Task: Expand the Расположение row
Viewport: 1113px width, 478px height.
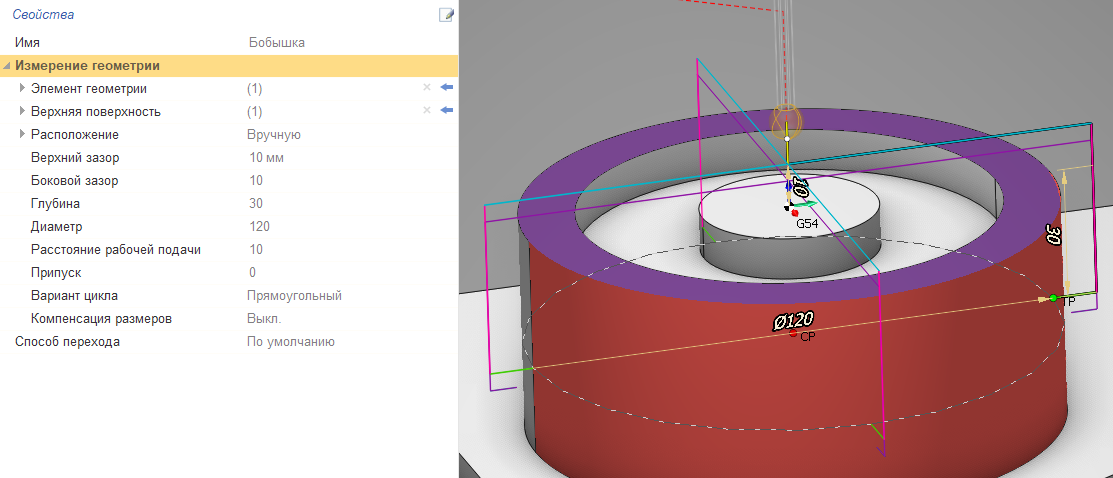Action: click(22, 134)
